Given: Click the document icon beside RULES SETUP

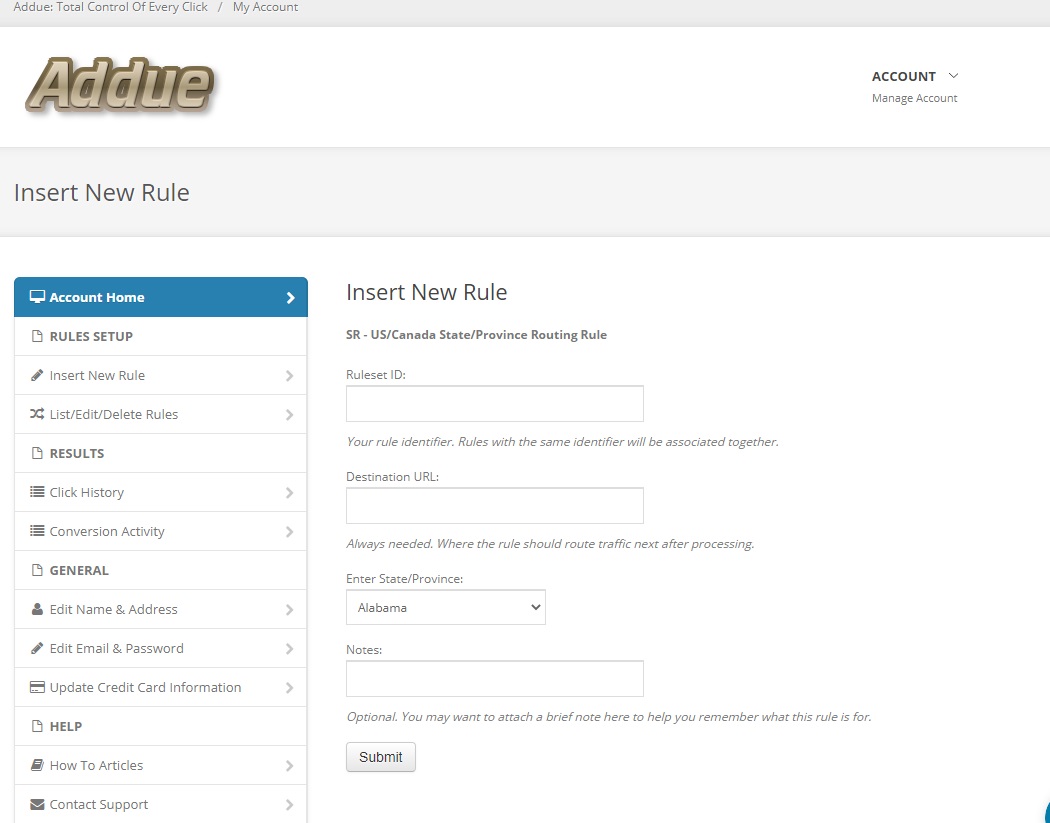Looking at the screenshot, I should (38, 336).
